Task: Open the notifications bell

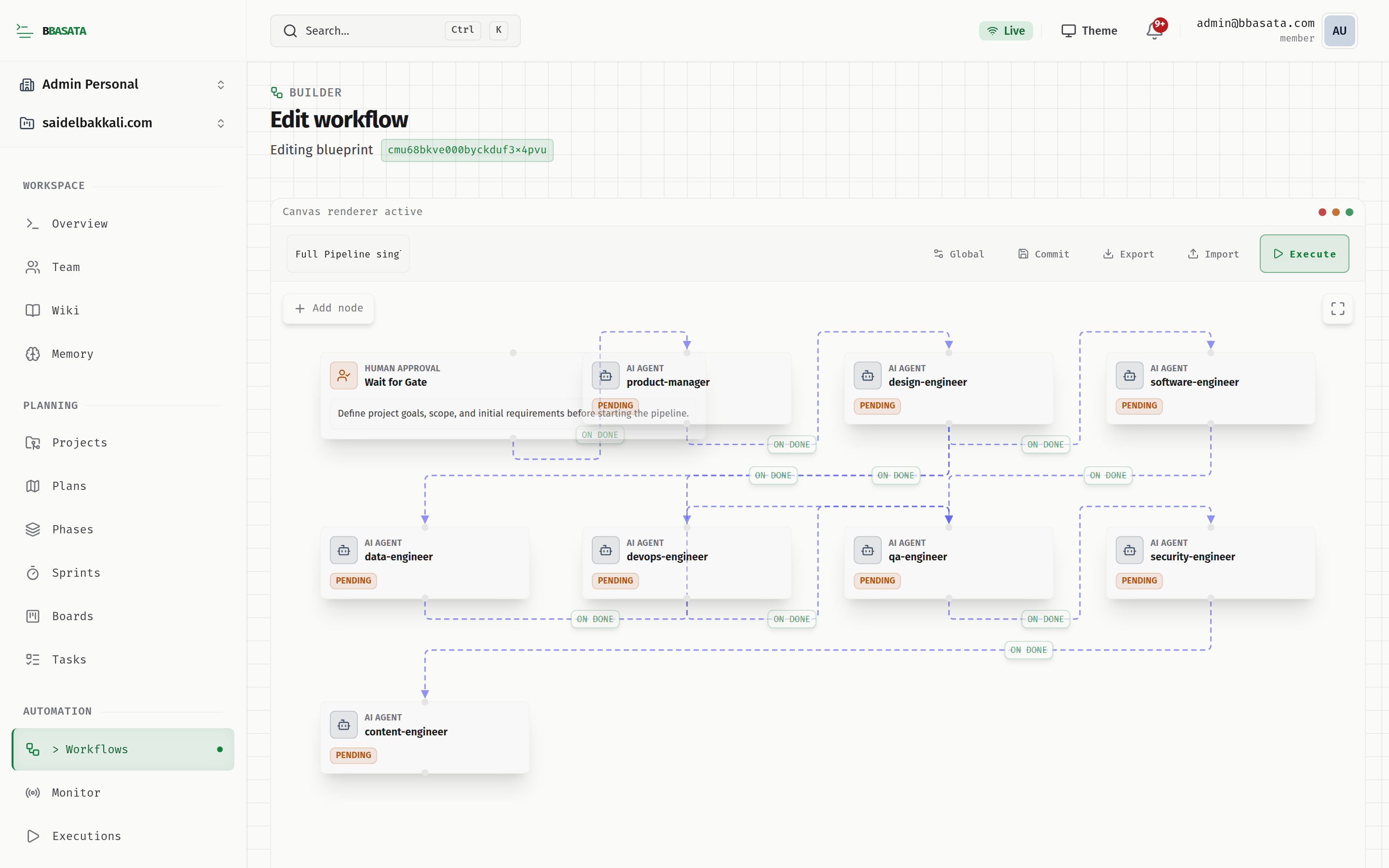Action: 1154,31
